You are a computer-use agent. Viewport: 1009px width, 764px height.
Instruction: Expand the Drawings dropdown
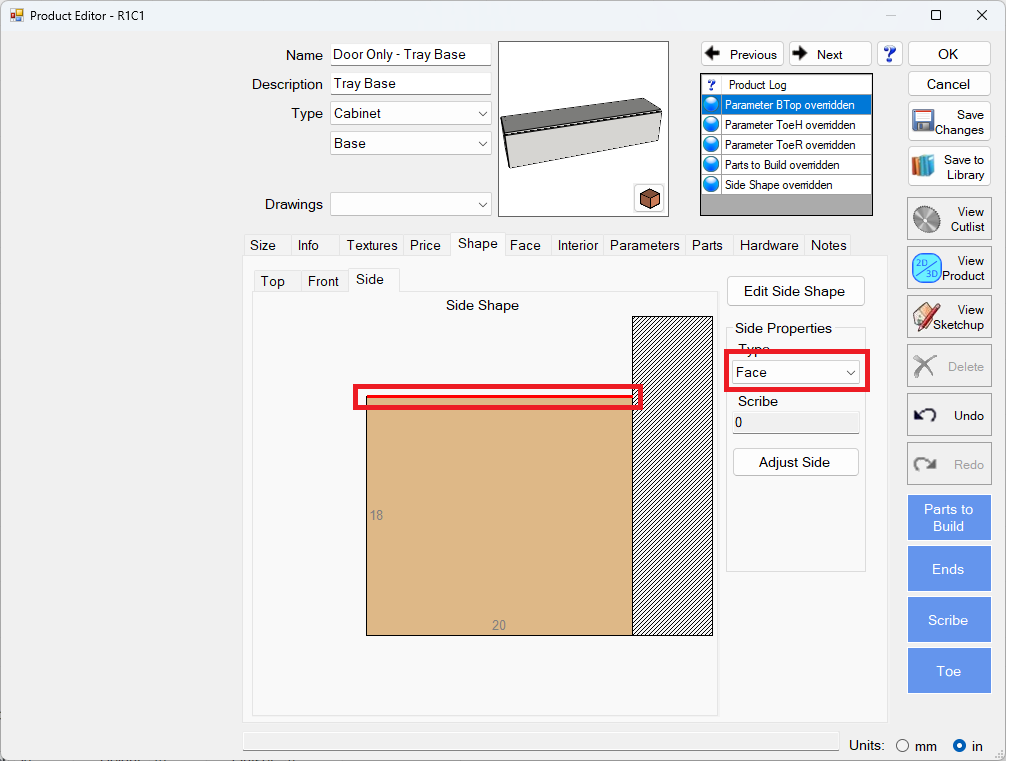[411, 204]
